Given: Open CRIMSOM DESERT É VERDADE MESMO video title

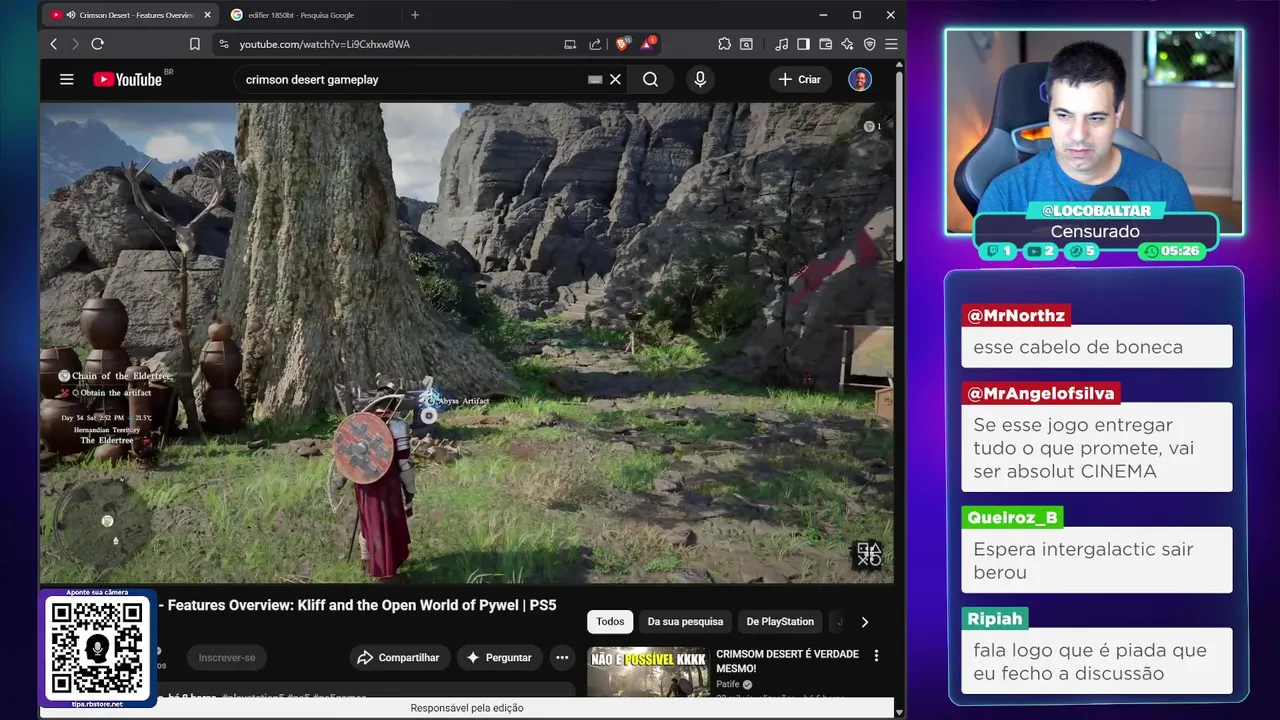Looking at the screenshot, I should tap(787, 660).
